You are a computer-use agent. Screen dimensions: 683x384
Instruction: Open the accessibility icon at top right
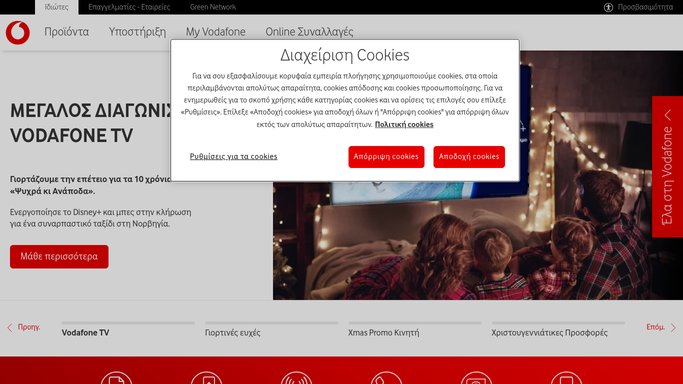[x=608, y=7]
